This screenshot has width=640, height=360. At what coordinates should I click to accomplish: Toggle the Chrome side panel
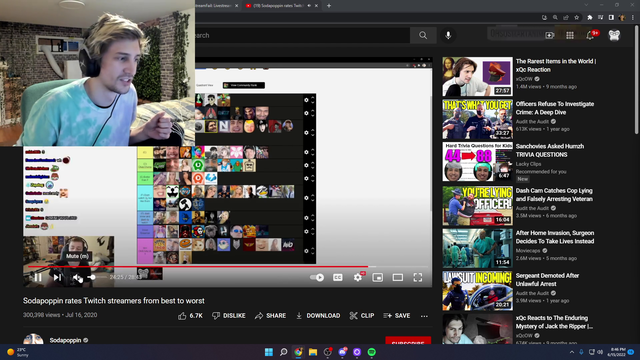point(611,18)
